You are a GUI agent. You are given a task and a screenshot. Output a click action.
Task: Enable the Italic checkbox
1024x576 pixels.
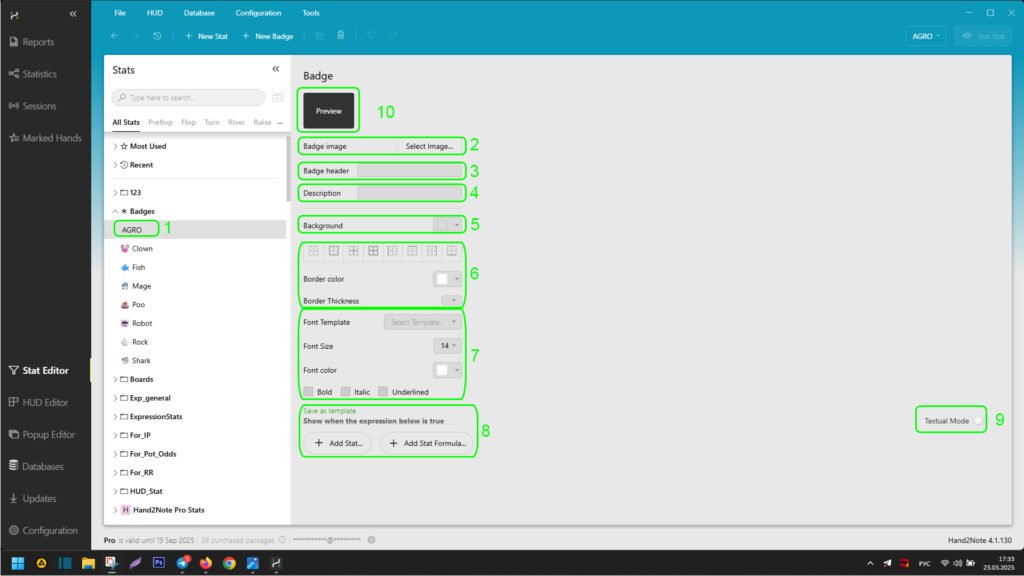pos(346,392)
